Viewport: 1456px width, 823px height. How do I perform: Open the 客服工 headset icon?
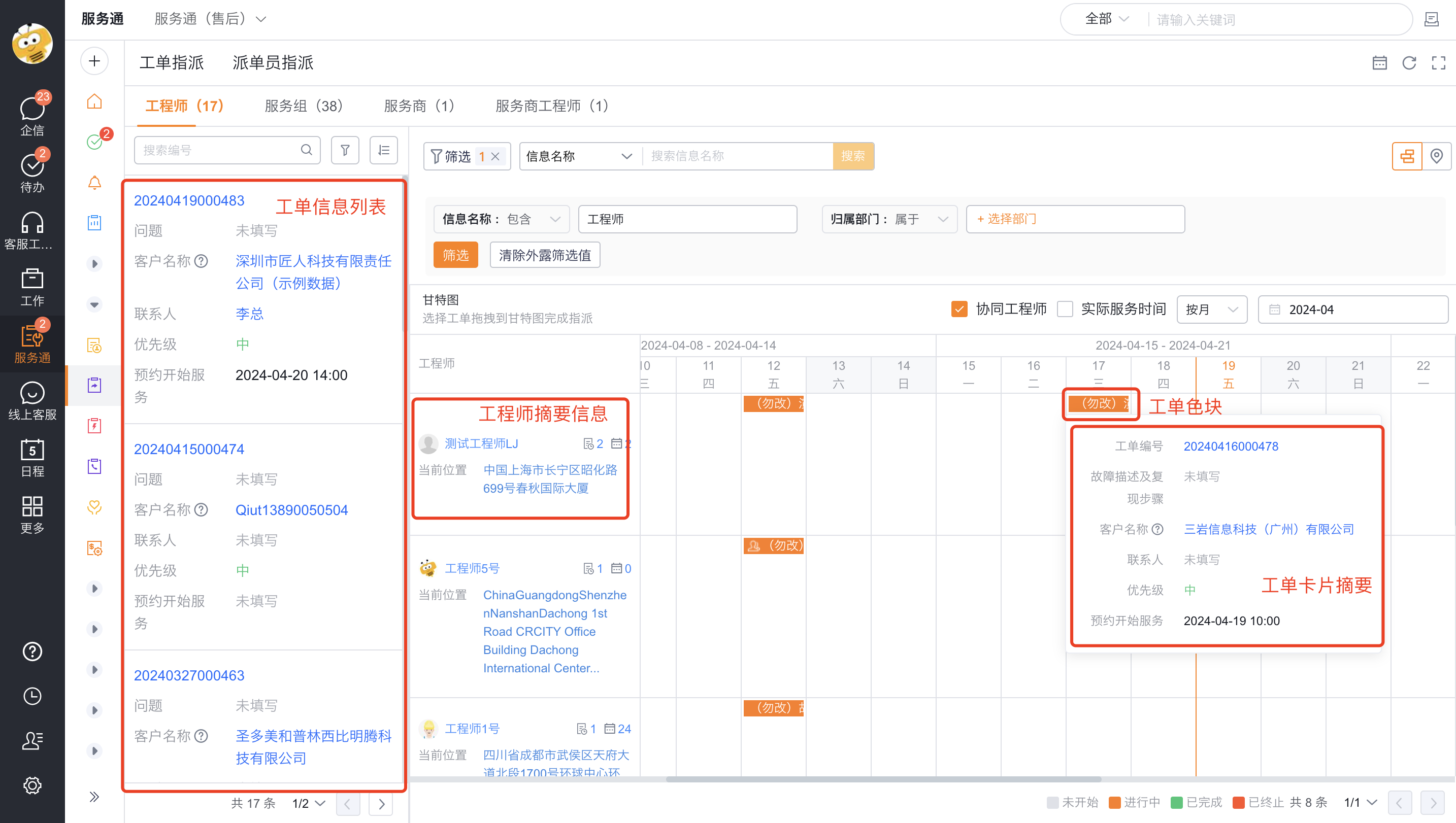[32, 223]
